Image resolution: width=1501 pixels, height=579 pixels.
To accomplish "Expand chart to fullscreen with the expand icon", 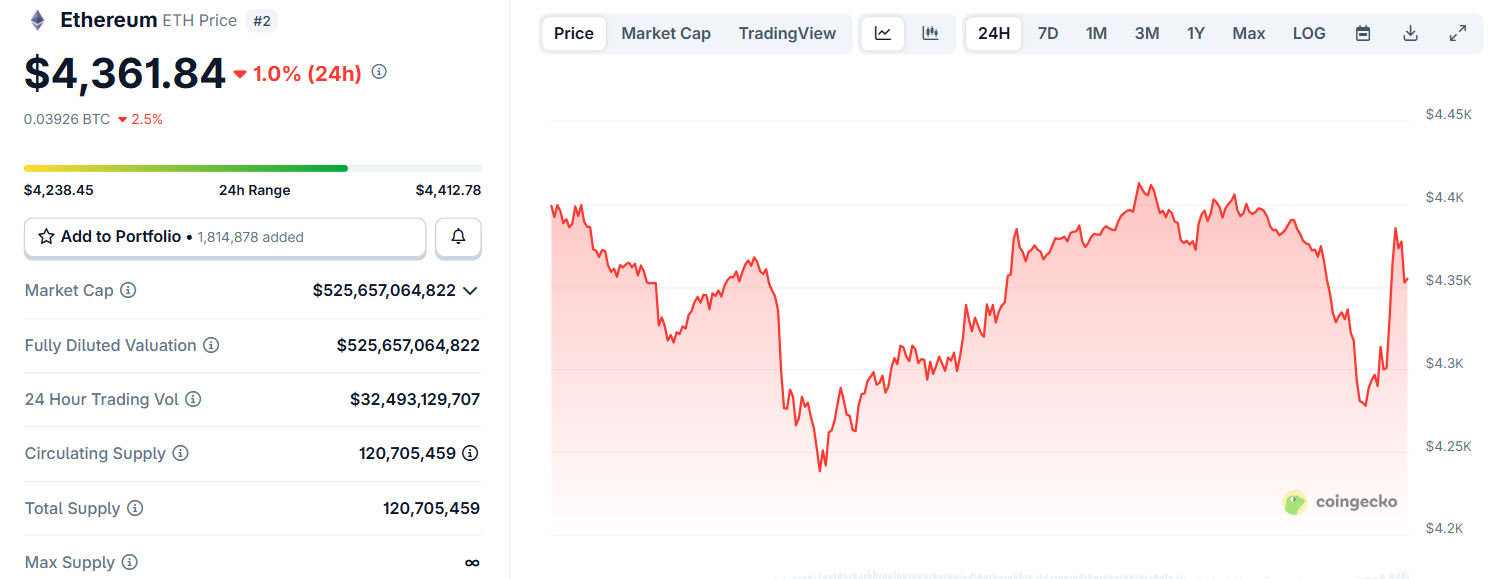I will point(1458,33).
